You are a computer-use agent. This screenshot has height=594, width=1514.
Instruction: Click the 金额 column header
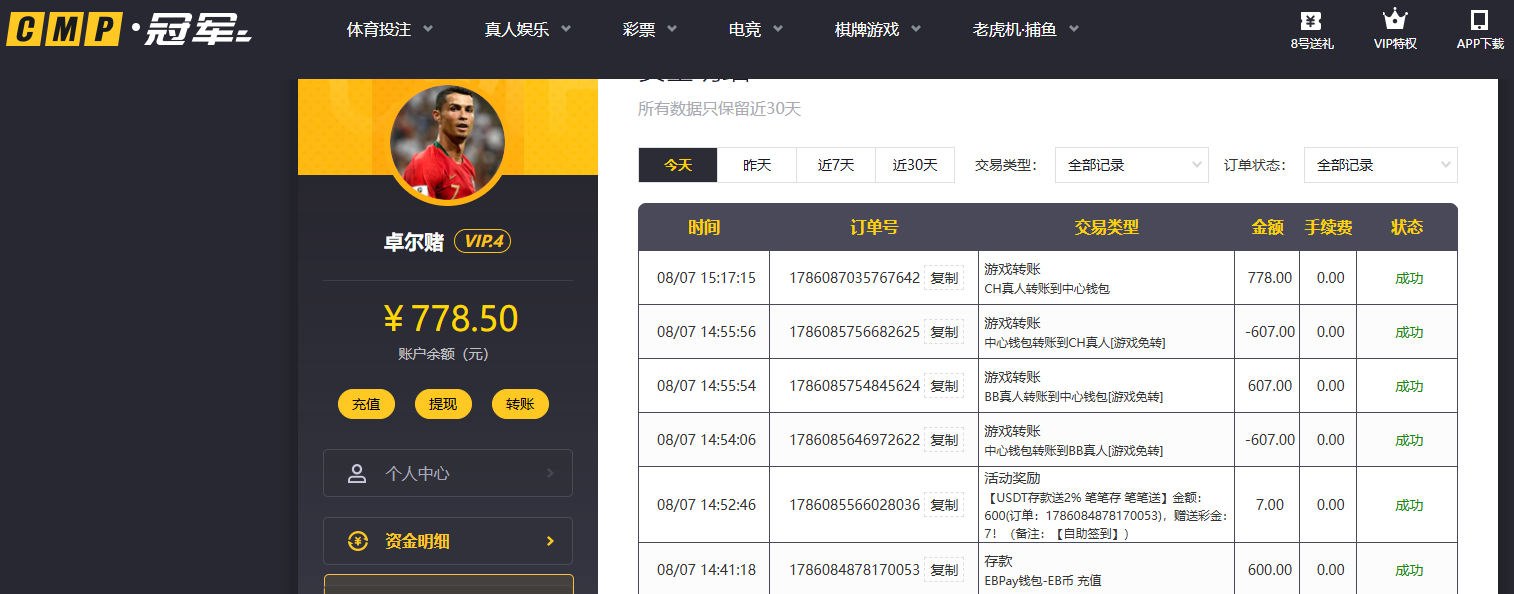(1268, 227)
